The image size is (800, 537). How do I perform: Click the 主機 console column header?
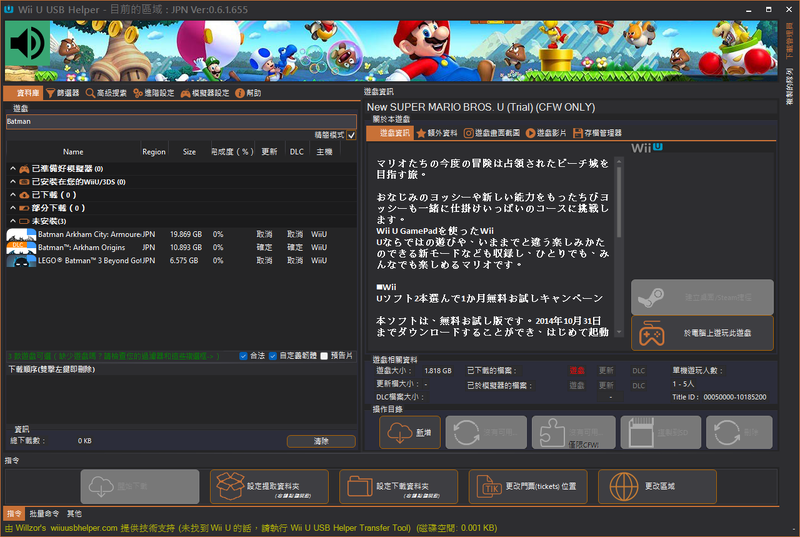point(324,152)
